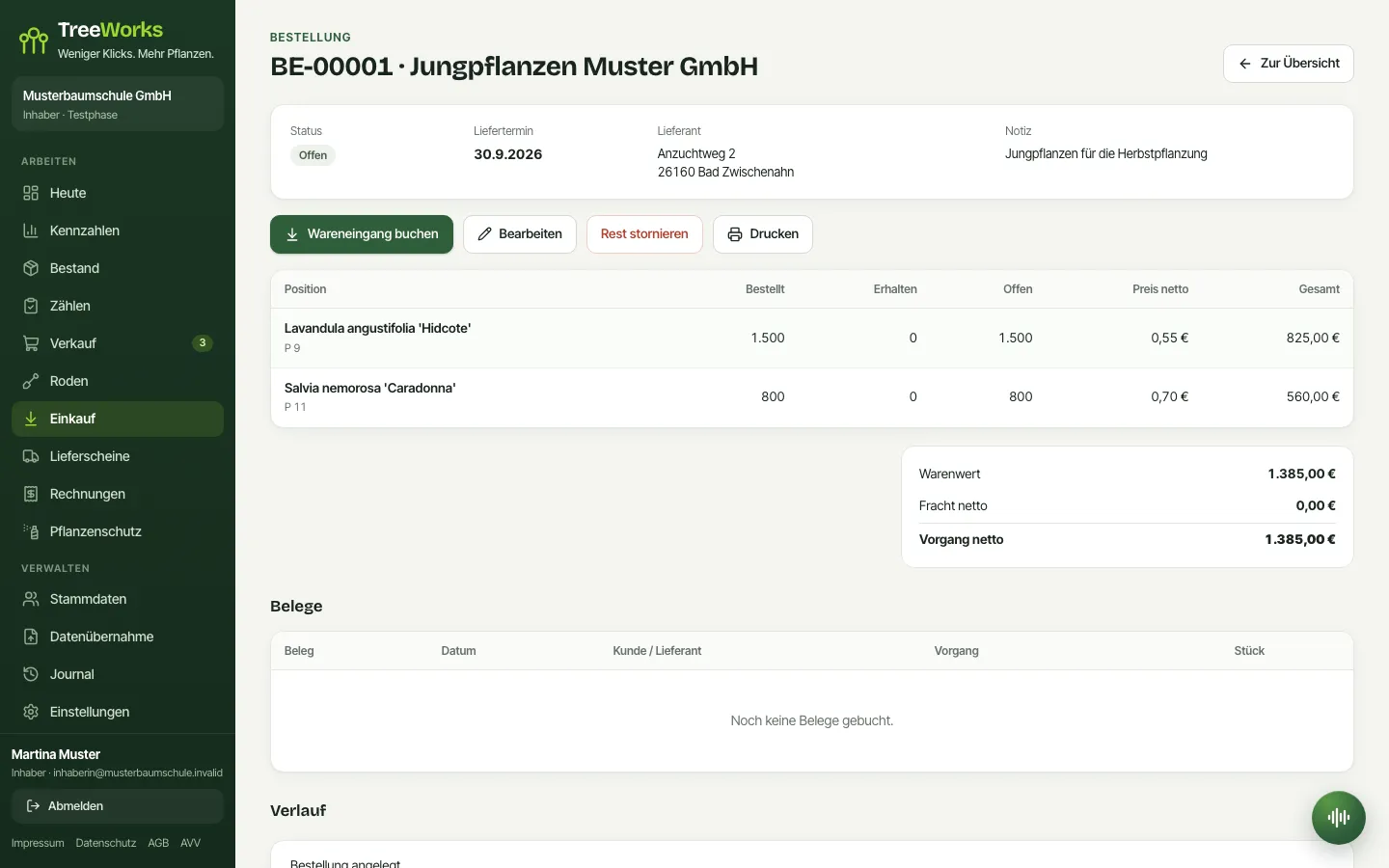Click the Stammdaten people icon

[x=31, y=599]
